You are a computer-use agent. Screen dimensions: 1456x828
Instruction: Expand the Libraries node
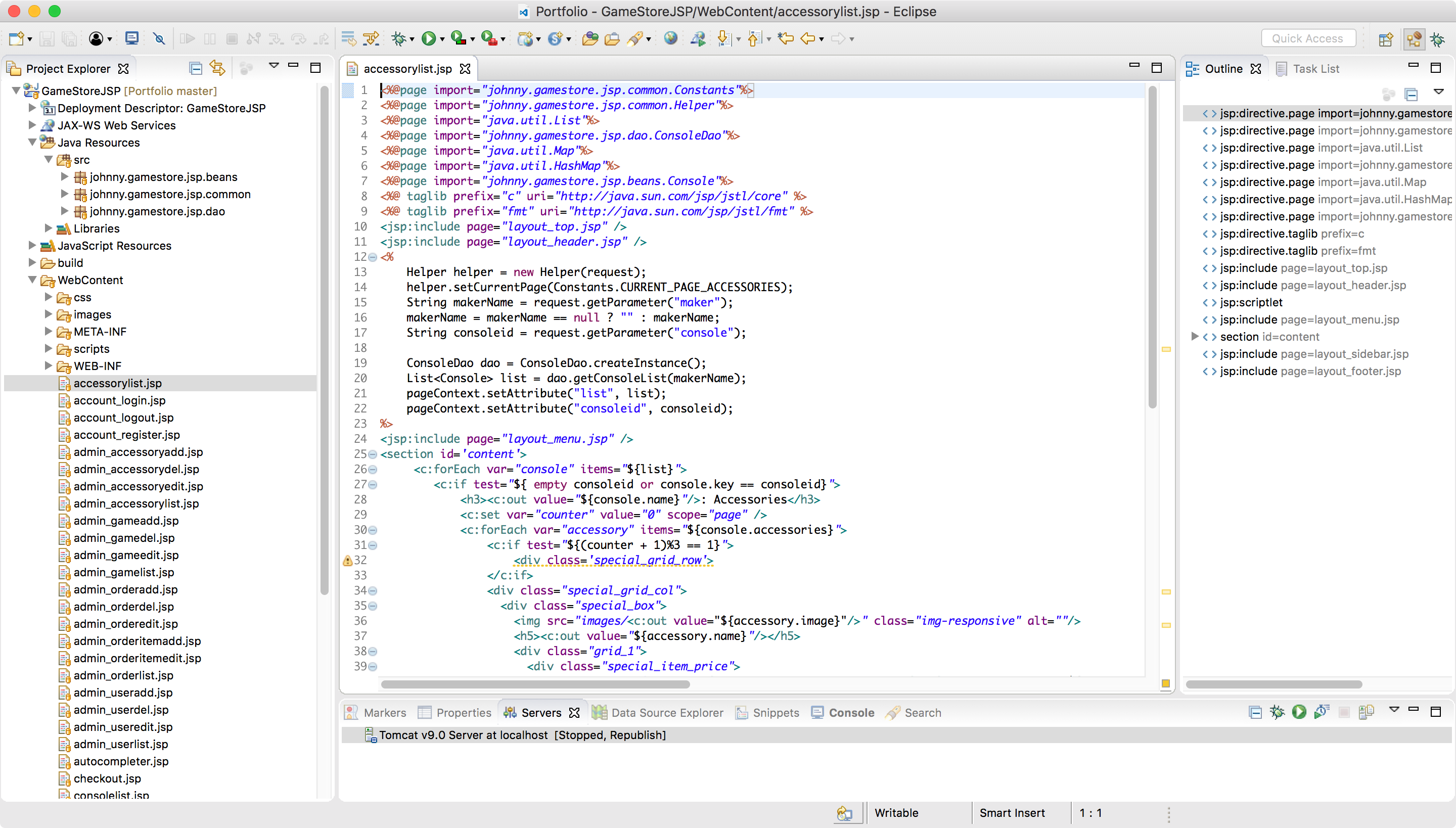coord(49,228)
